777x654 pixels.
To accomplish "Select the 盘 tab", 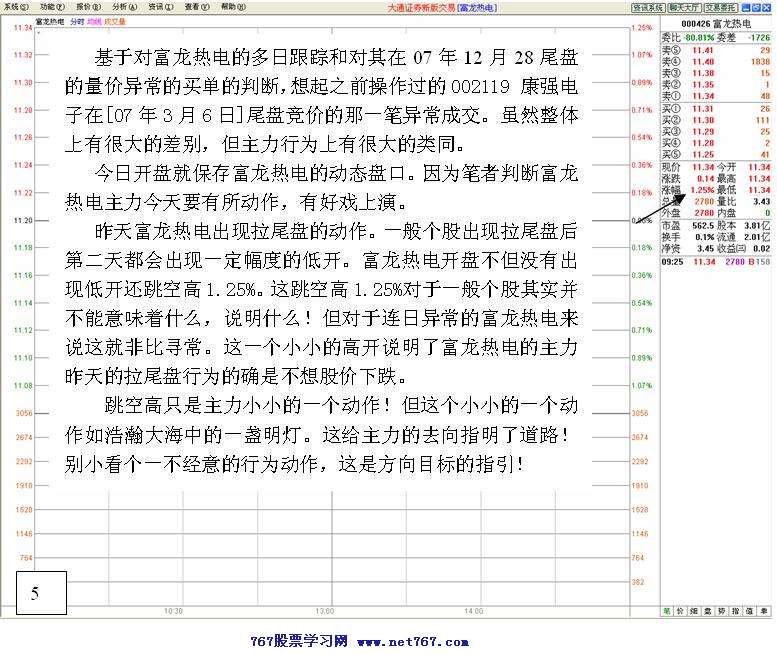I will pos(709,609).
